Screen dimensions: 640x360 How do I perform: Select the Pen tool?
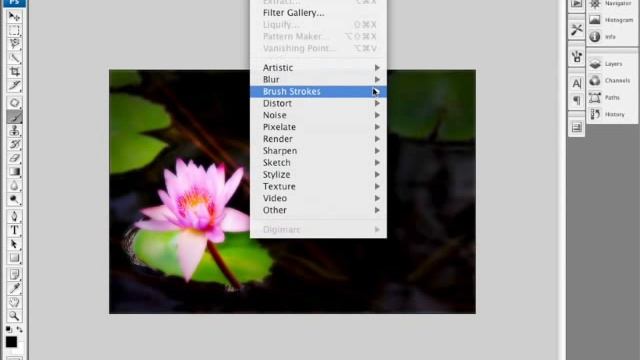tap(14, 216)
